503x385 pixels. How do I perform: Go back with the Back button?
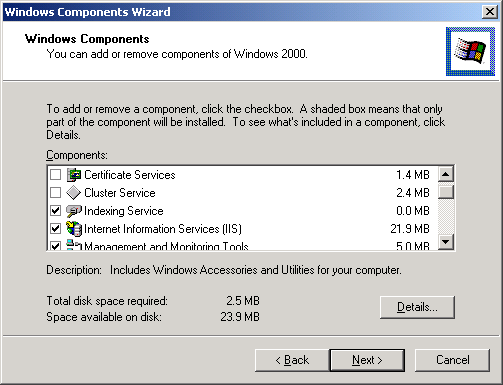point(292,360)
